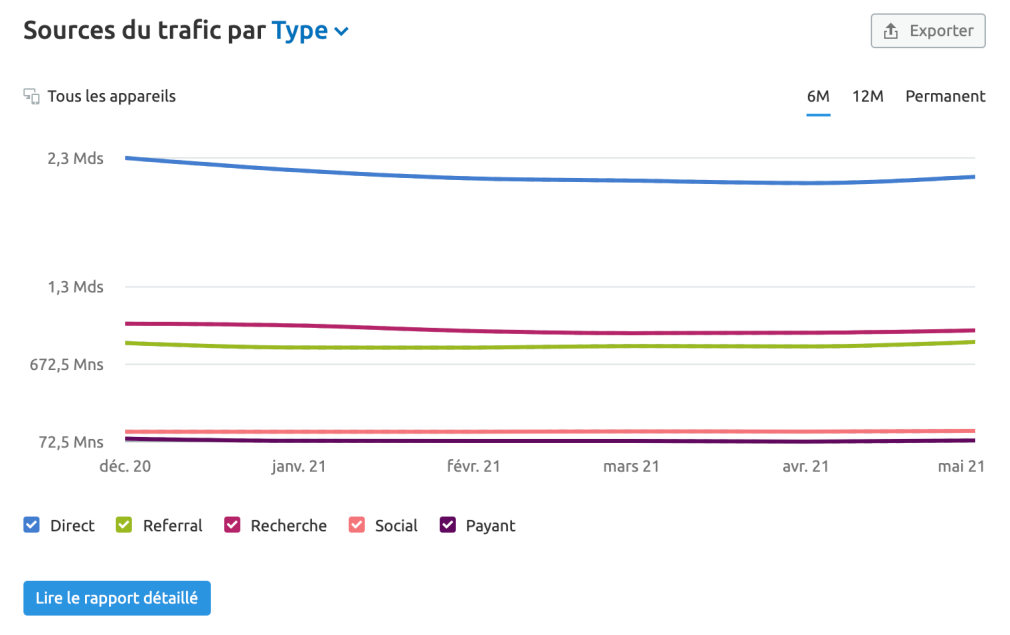Toggle the Payant checkbox
Image resolution: width=1010 pixels, height=635 pixels.
click(448, 525)
